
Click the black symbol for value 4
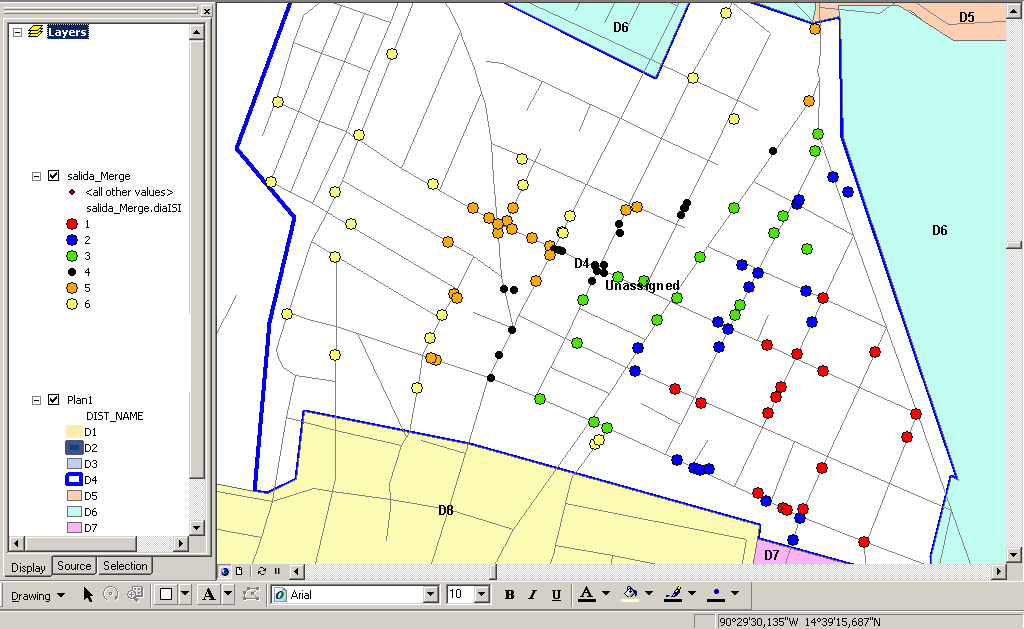click(72, 272)
